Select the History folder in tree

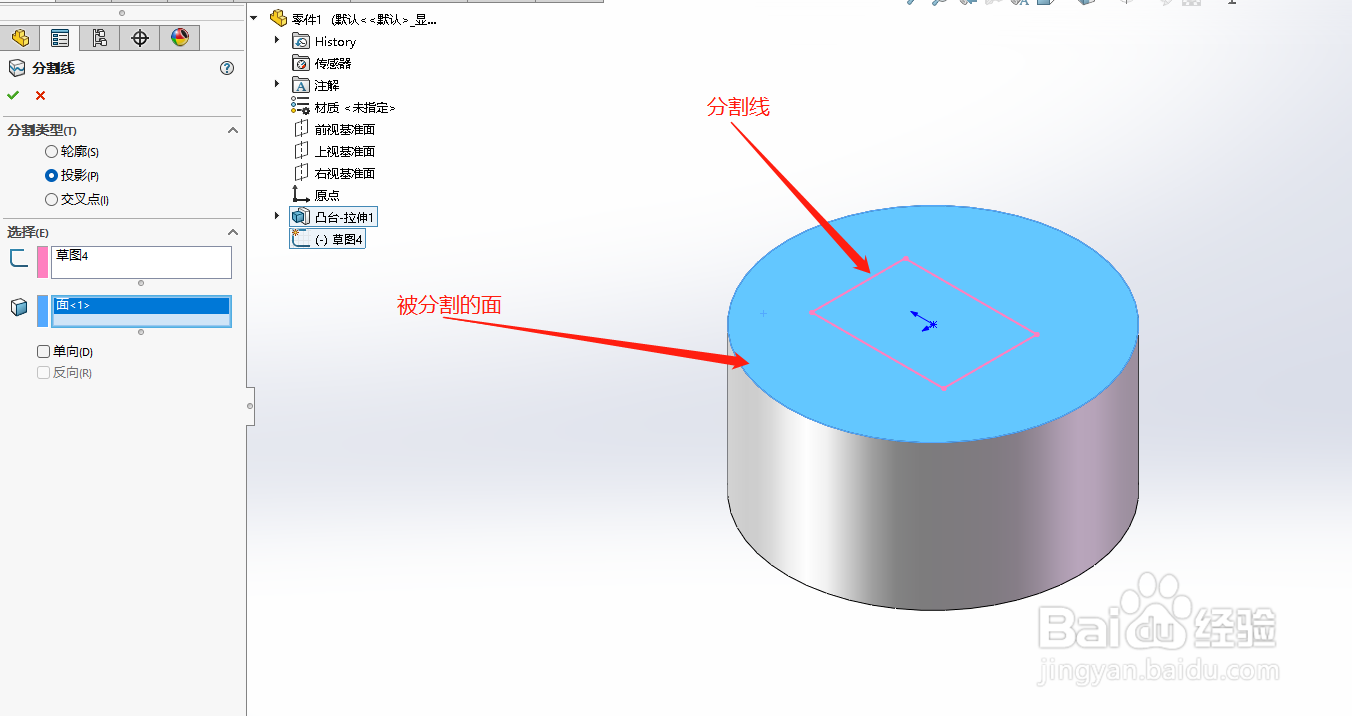point(324,41)
